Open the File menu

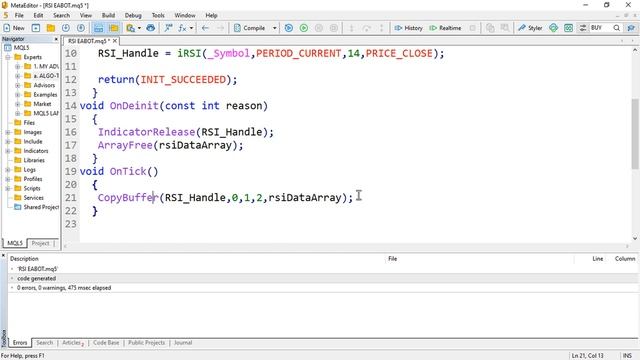pos(19,15)
